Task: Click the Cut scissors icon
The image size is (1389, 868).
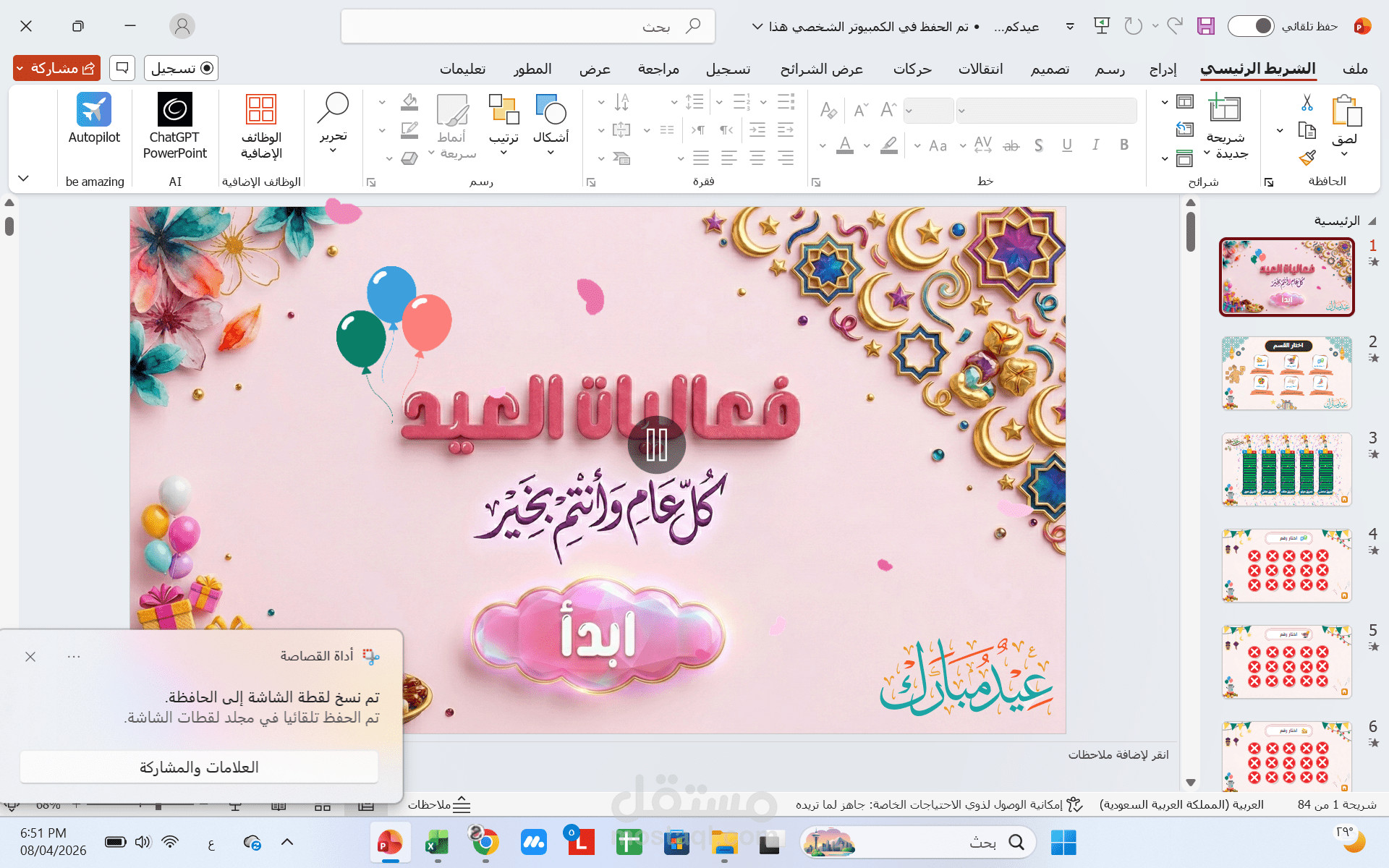Action: [1307, 102]
